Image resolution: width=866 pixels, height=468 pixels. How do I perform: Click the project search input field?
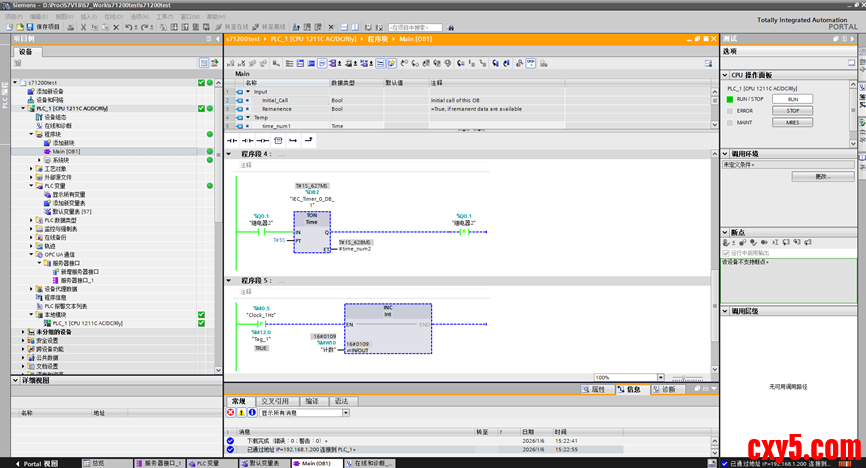[417, 27]
